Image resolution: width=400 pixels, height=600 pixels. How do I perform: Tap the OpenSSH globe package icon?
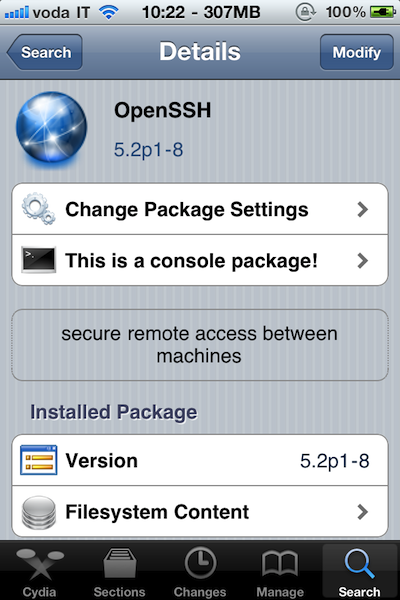[x=51, y=127]
